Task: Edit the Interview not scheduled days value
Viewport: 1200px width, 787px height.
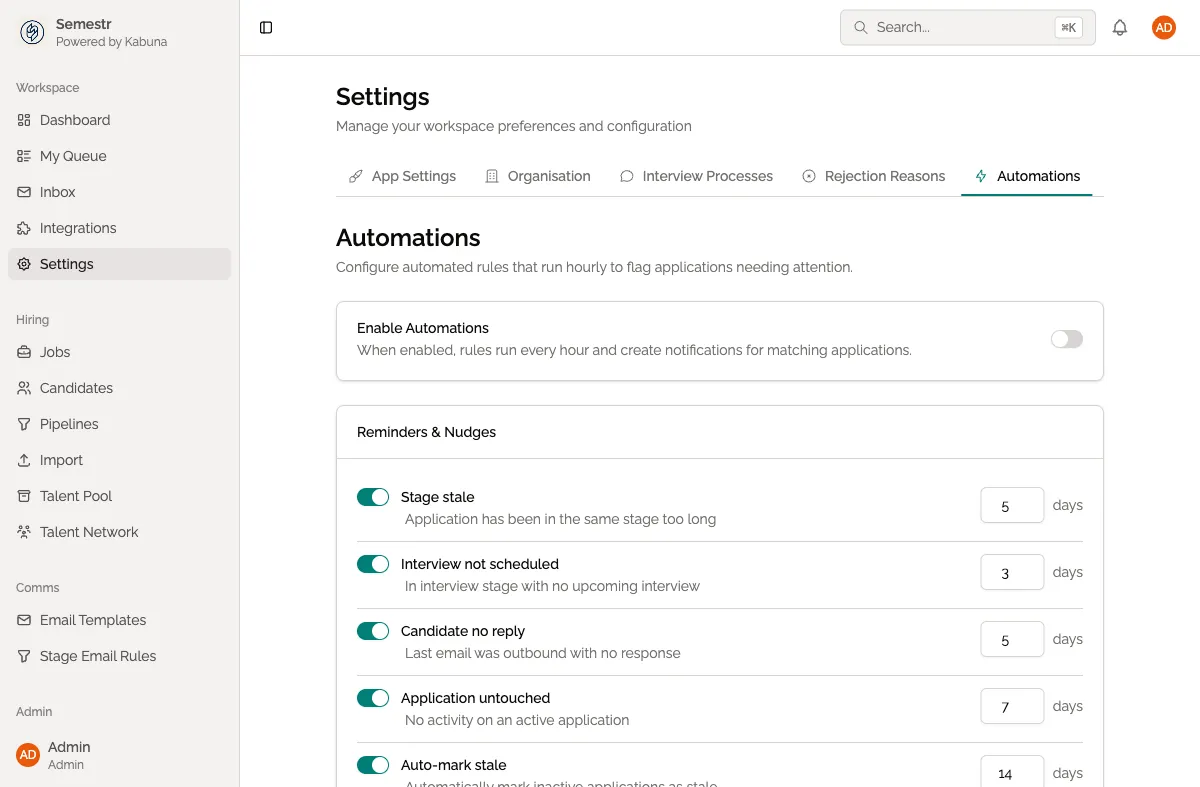Action: pyautogui.click(x=1011, y=572)
